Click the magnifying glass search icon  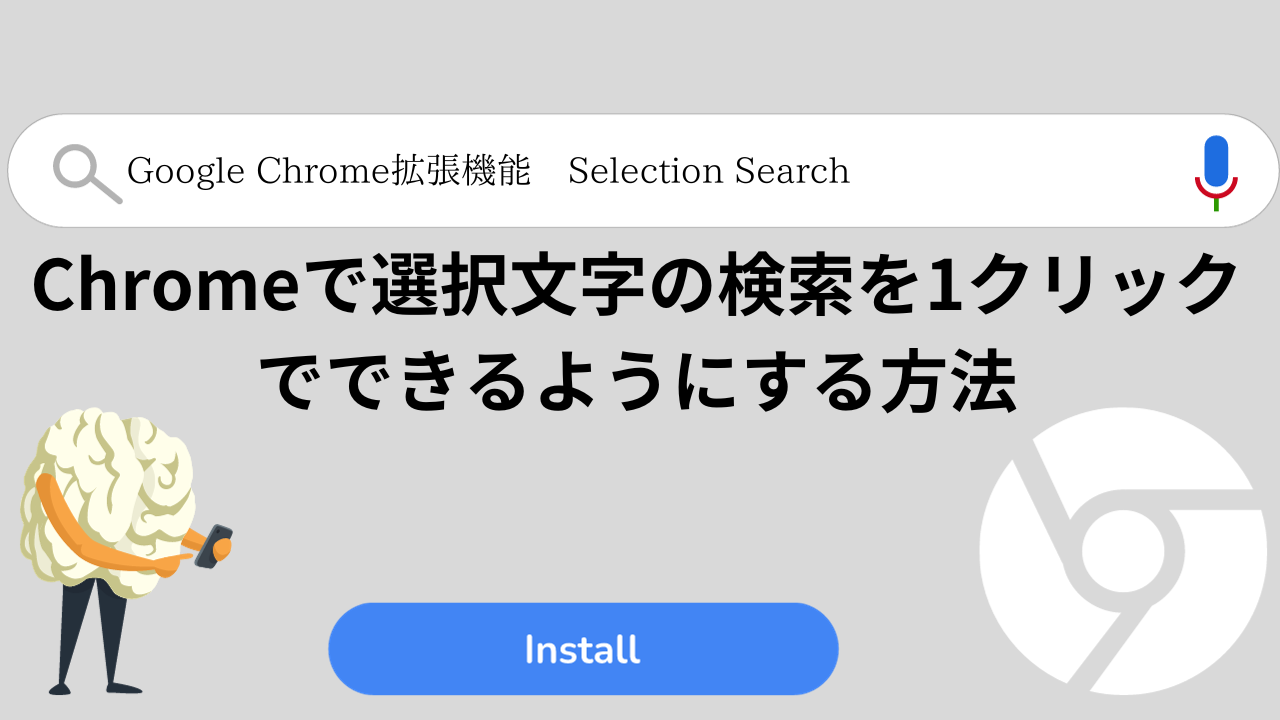(x=86, y=174)
